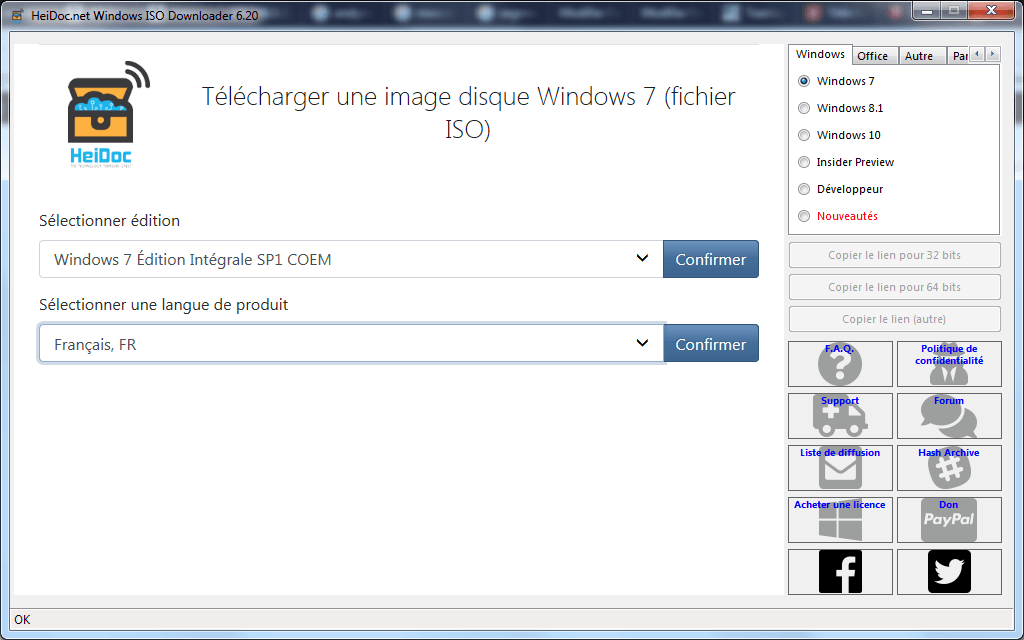Click the Sélectionner édition label
Viewport: 1024px width, 640px height.
110,221
